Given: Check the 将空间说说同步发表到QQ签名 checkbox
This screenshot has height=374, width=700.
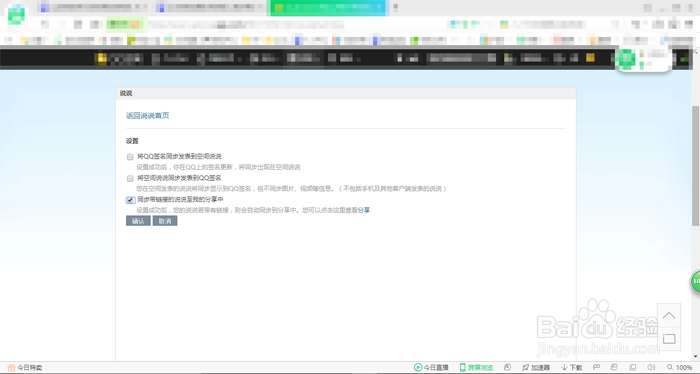Looking at the screenshot, I should [x=130, y=178].
